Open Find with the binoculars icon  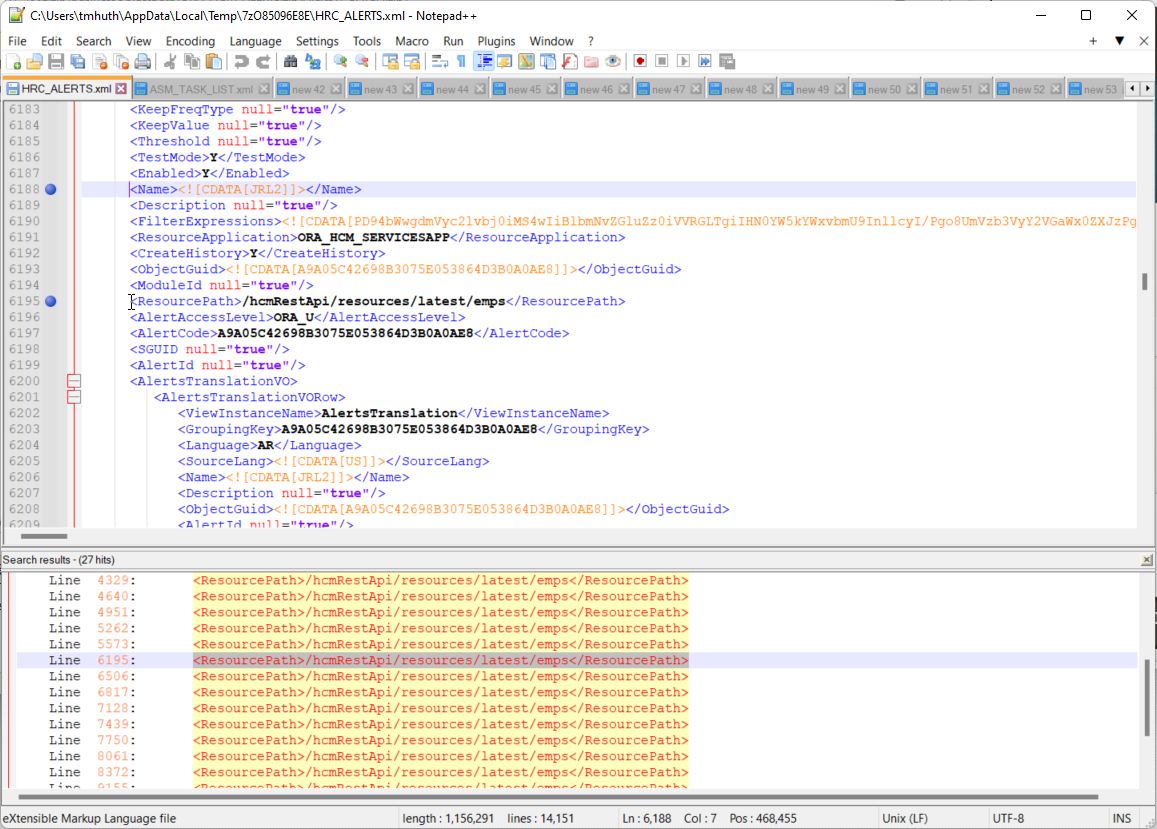[x=290, y=62]
